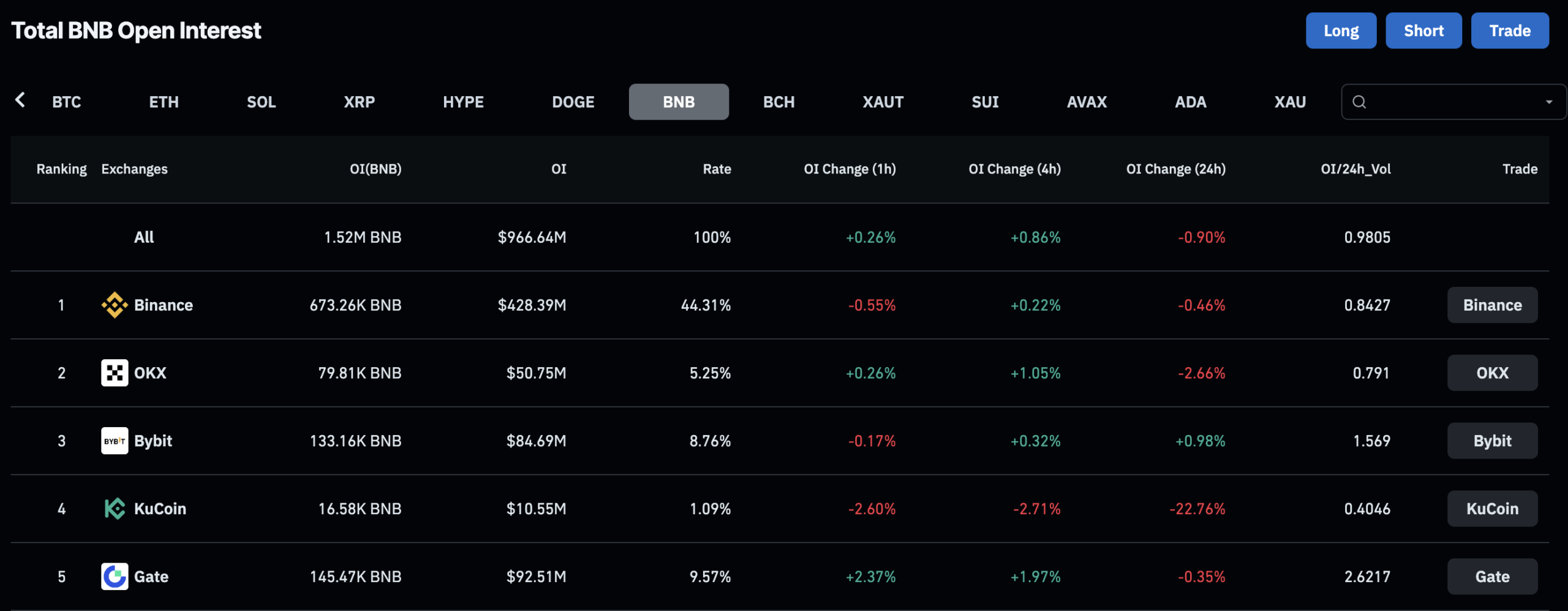Click the OKX exchange name

(150, 373)
